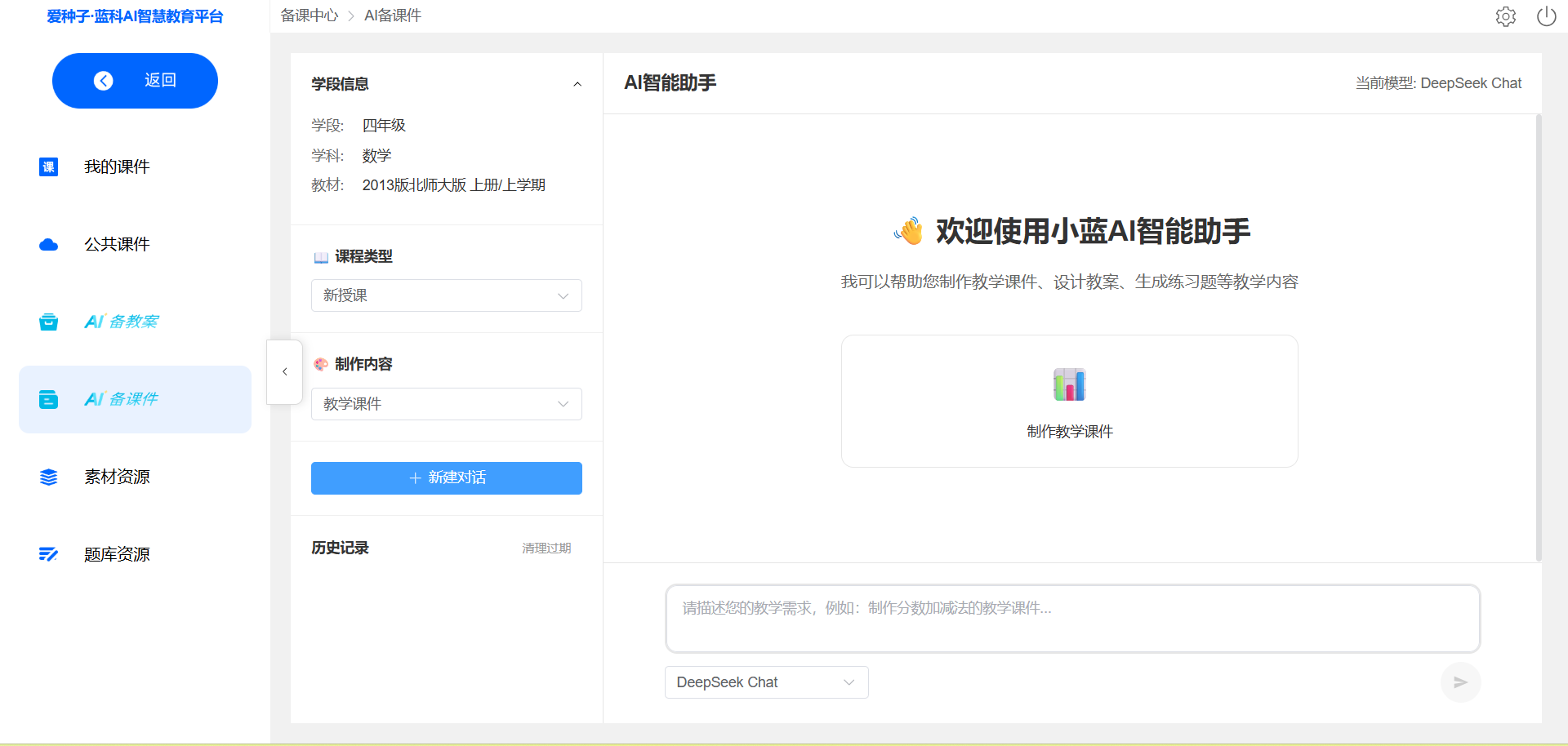Select the AI备课件 sidebar icon
The image size is (1568, 746).
point(48,399)
